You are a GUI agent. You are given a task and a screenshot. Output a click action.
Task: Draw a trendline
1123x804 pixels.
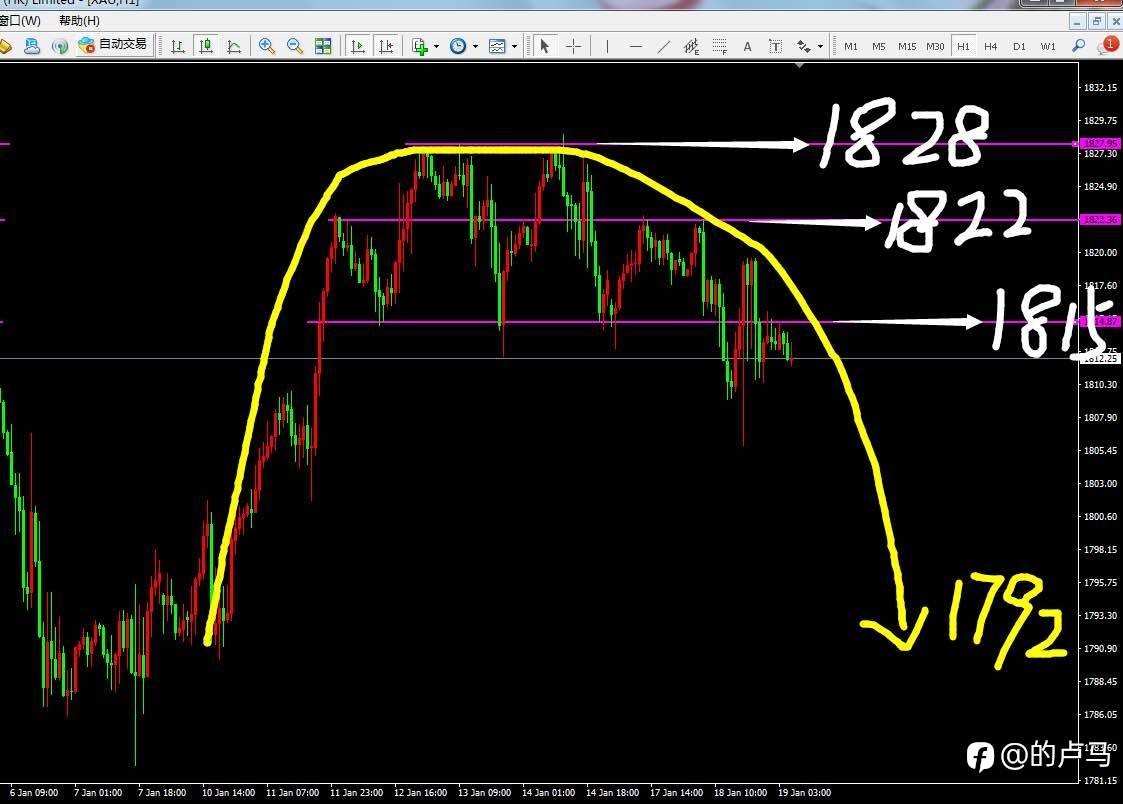pos(663,47)
